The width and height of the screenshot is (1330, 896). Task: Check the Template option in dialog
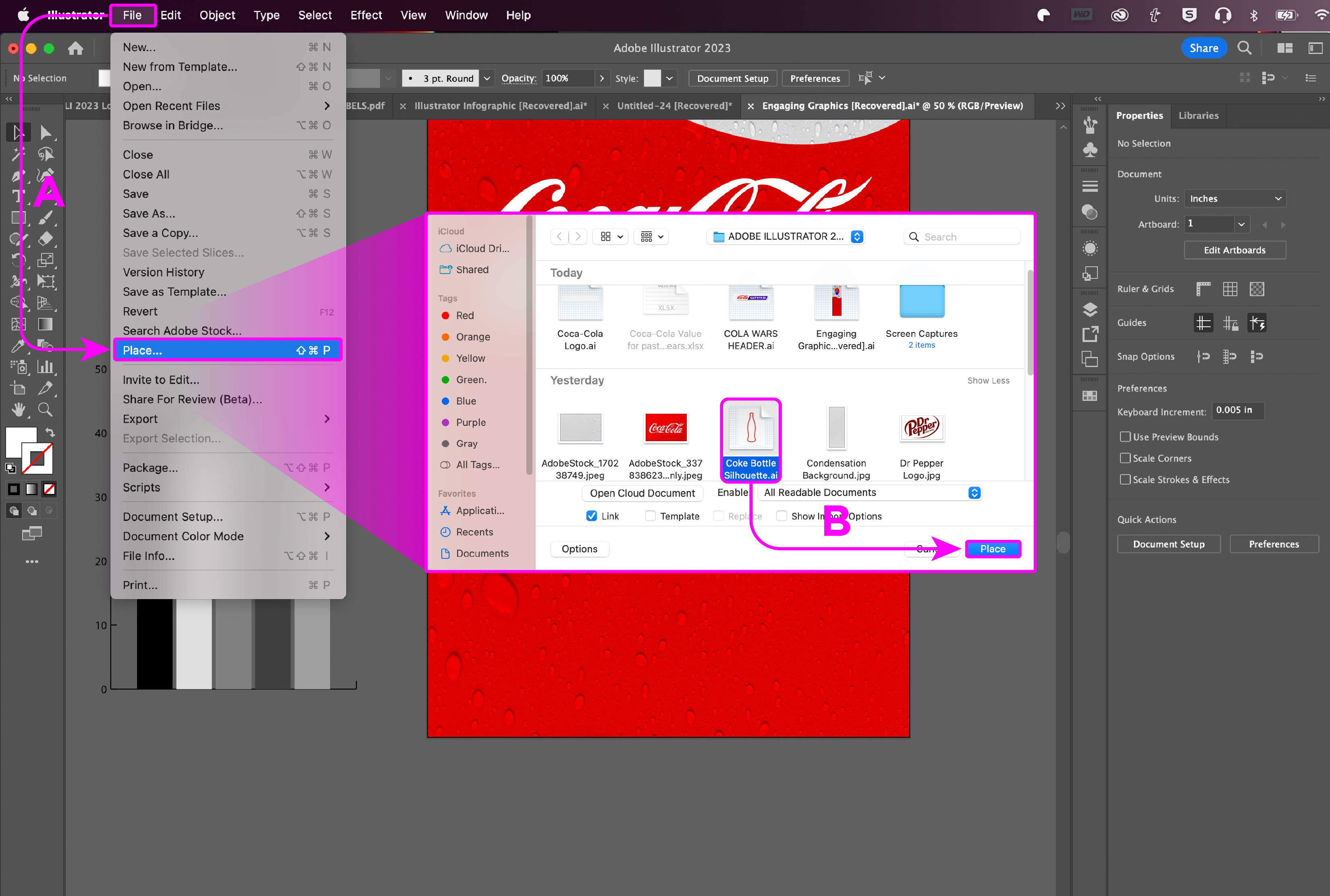pyautogui.click(x=650, y=516)
